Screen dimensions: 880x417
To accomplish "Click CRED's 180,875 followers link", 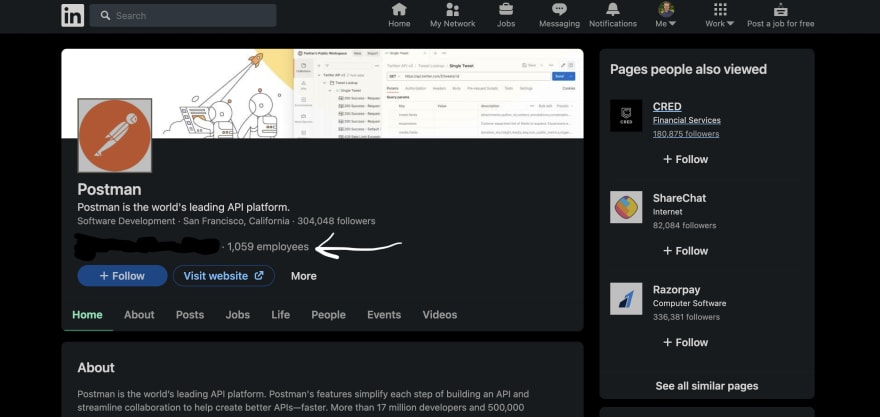I will (686, 134).
